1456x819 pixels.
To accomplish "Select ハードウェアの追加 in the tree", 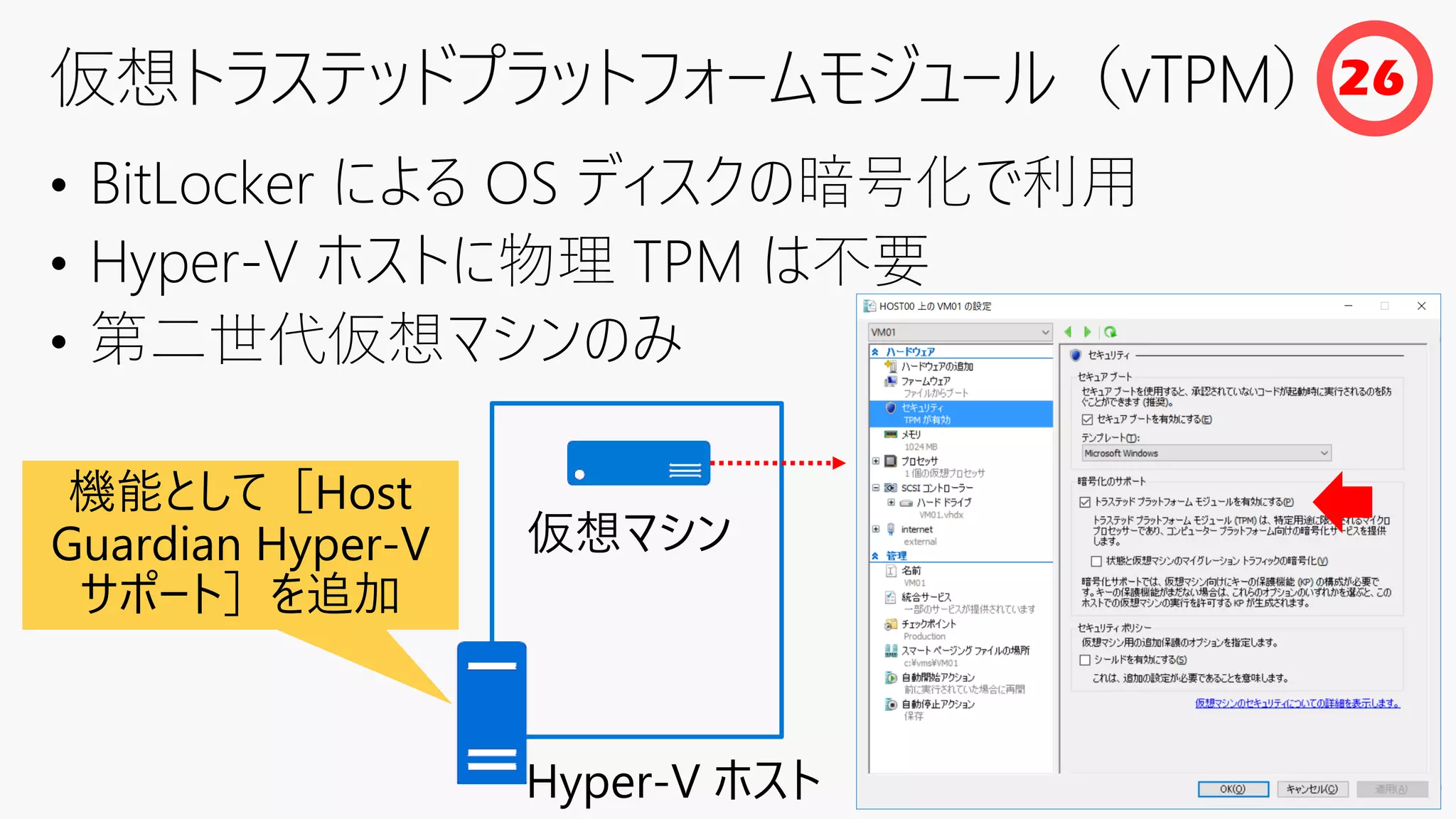I will pyautogui.click(x=937, y=366).
